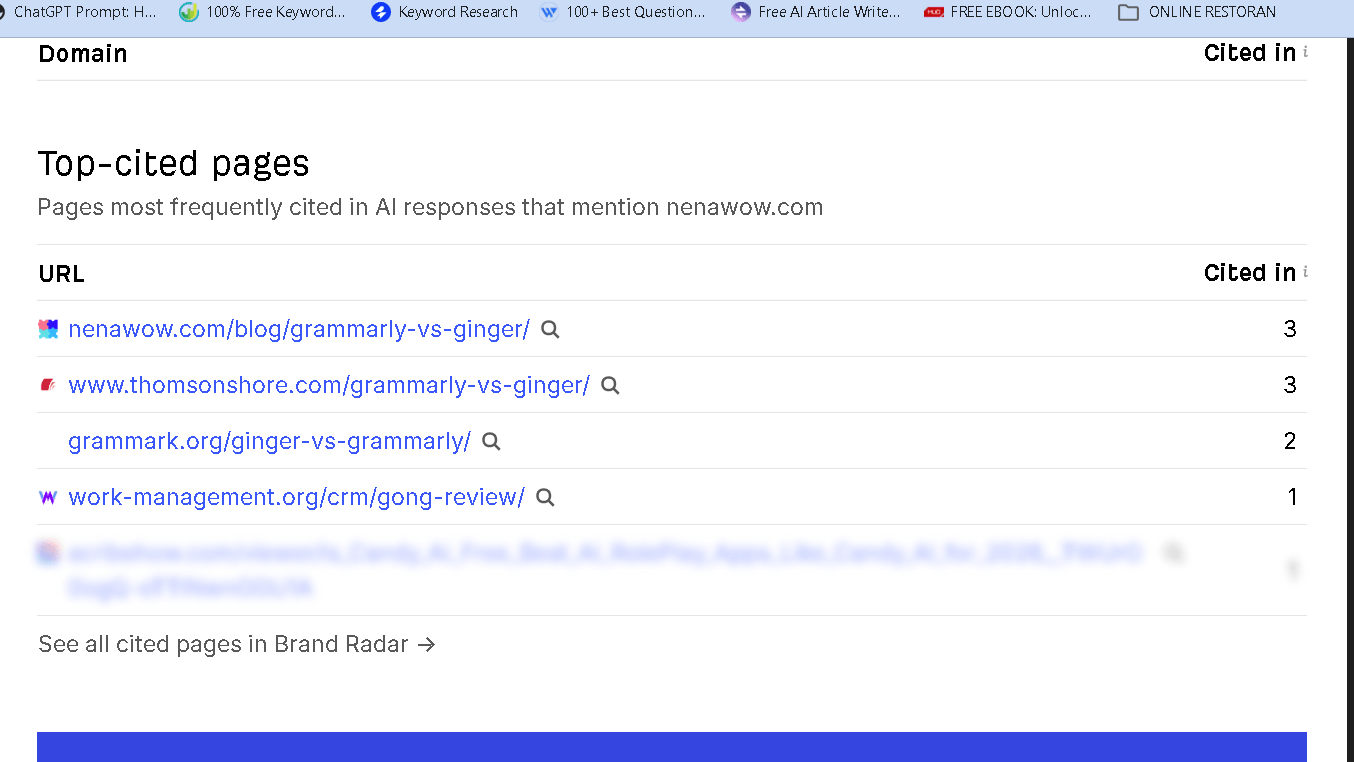
Task: Click the magnifier icon beside nenawow.com URL
Action: point(550,329)
